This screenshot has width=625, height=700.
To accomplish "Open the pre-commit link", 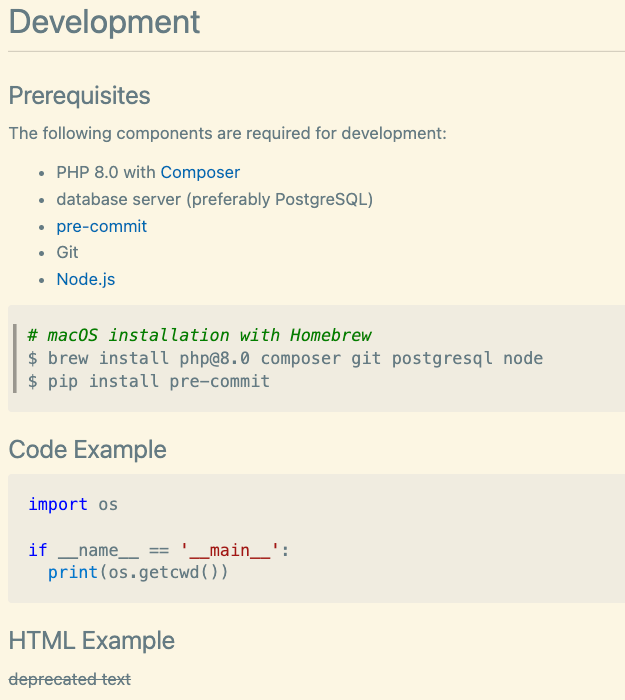I will pos(101,226).
